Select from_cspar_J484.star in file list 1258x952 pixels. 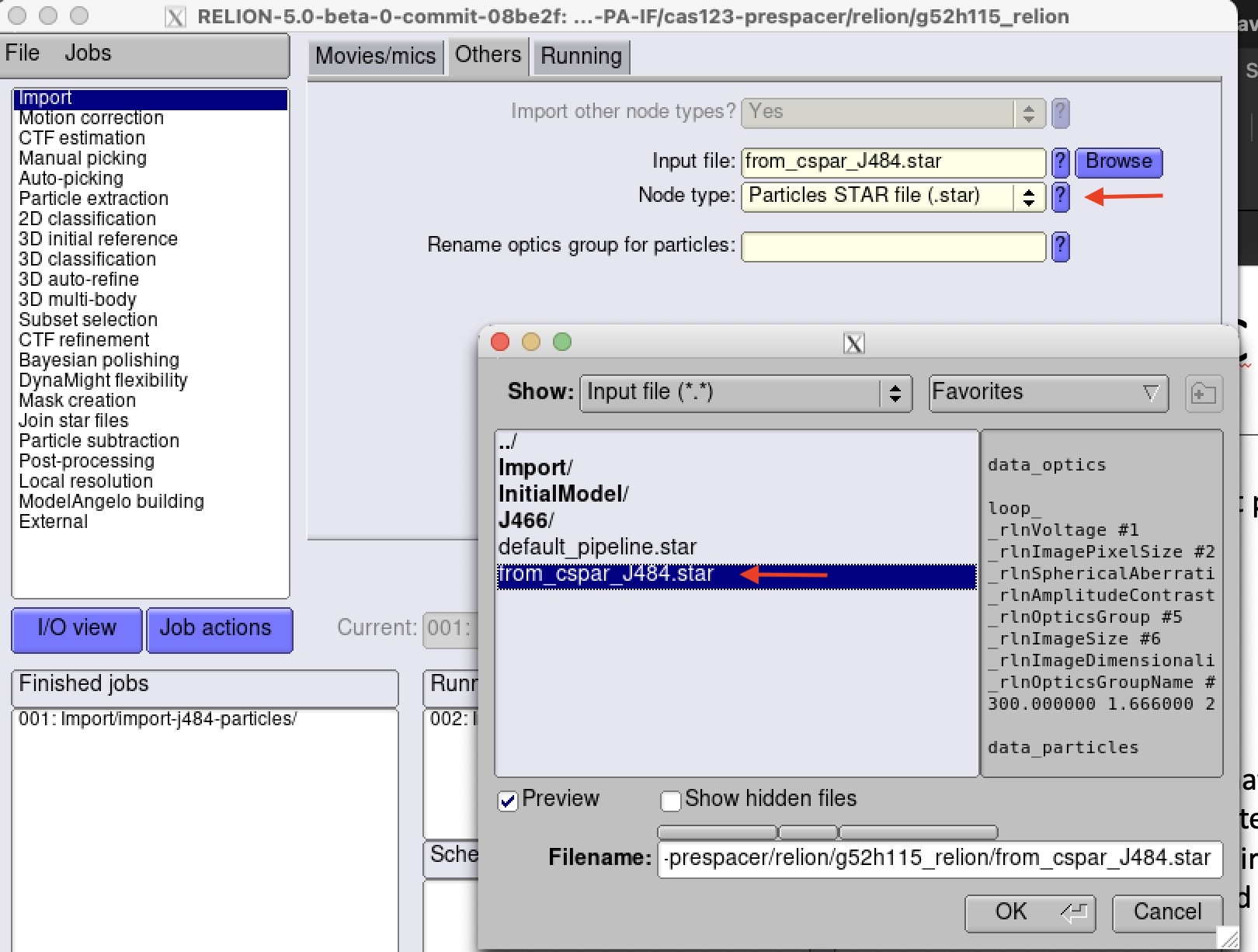[736, 575]
